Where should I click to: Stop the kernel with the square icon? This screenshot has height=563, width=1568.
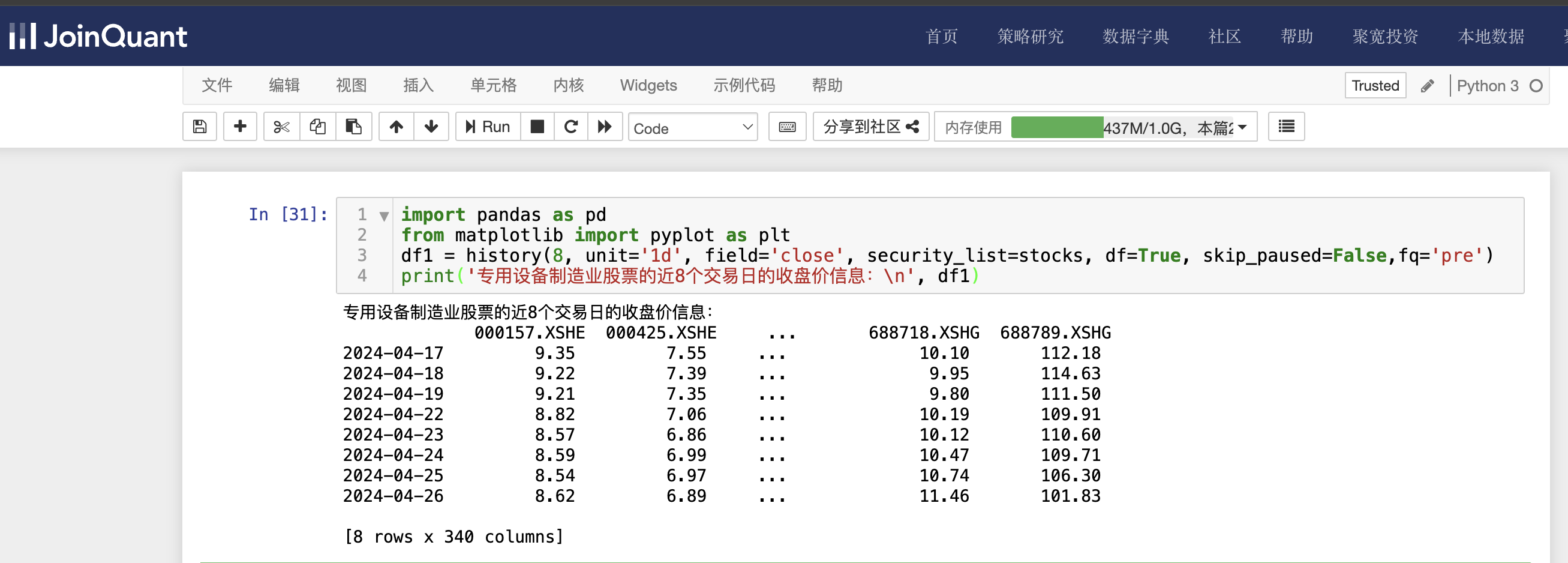tap(537, 127)
